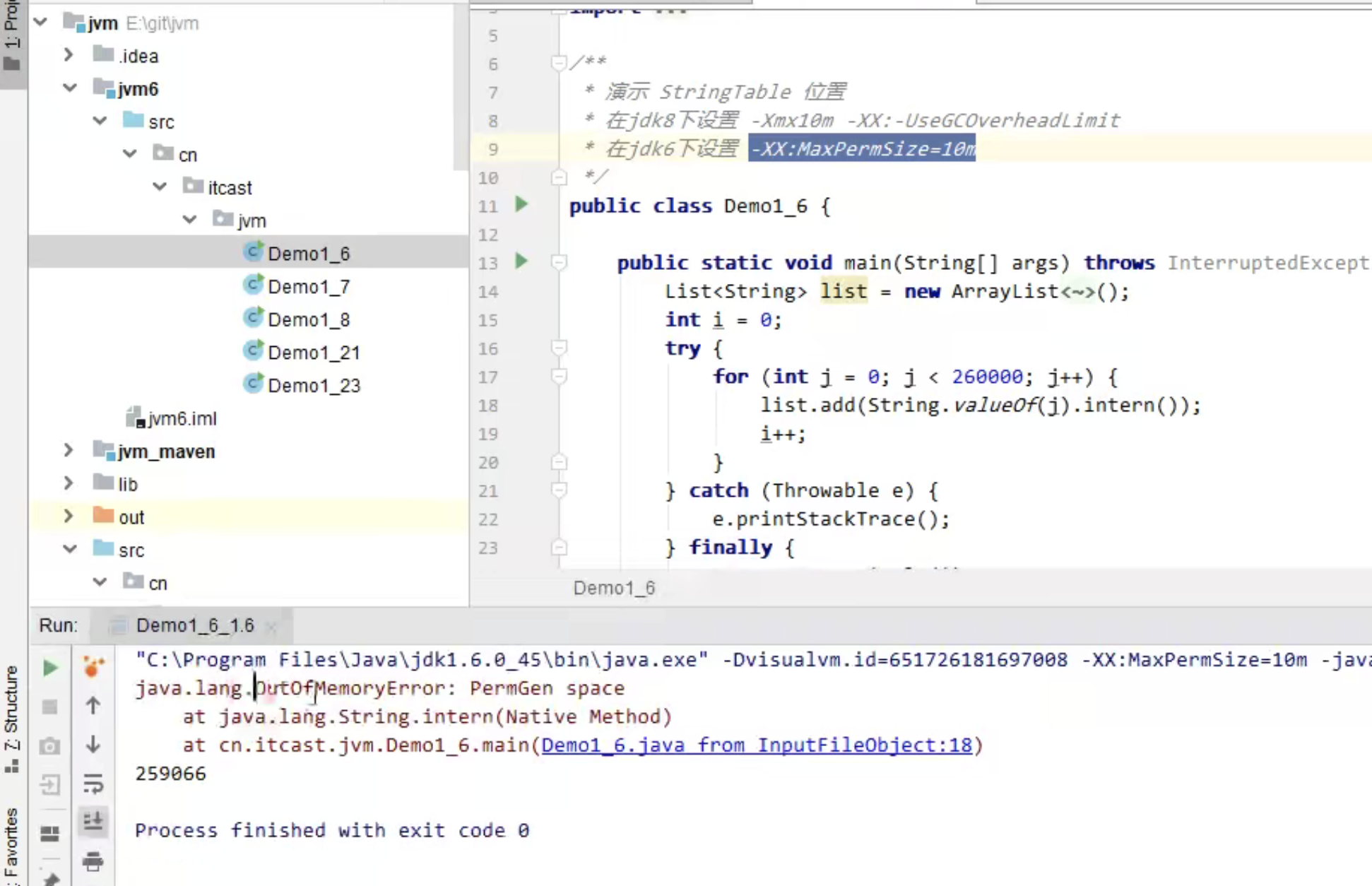
Task: Click the stop process button
Action: 49,707
